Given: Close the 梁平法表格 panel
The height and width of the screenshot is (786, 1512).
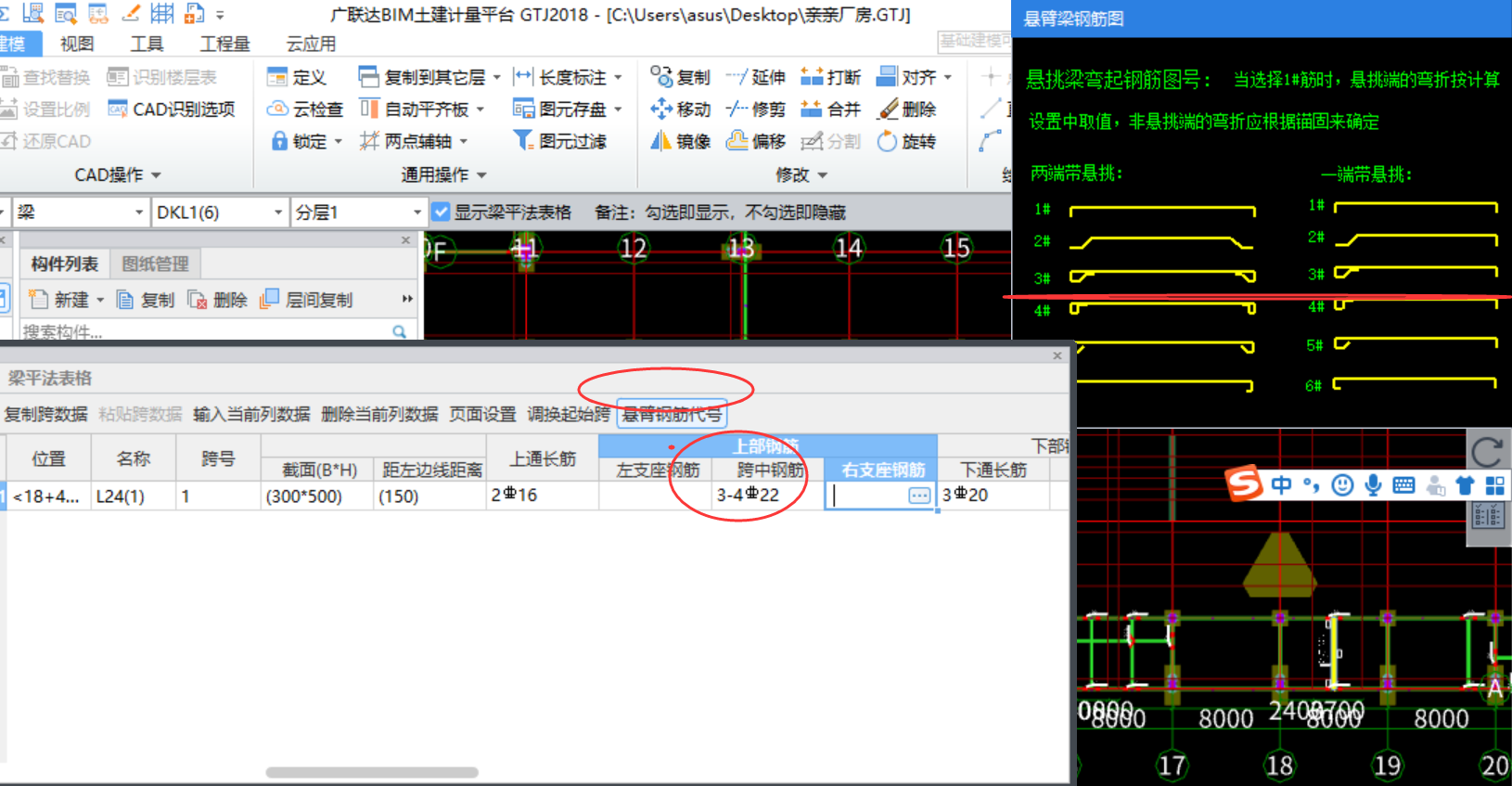Looking at the screenshot, I should [1057, 355].
